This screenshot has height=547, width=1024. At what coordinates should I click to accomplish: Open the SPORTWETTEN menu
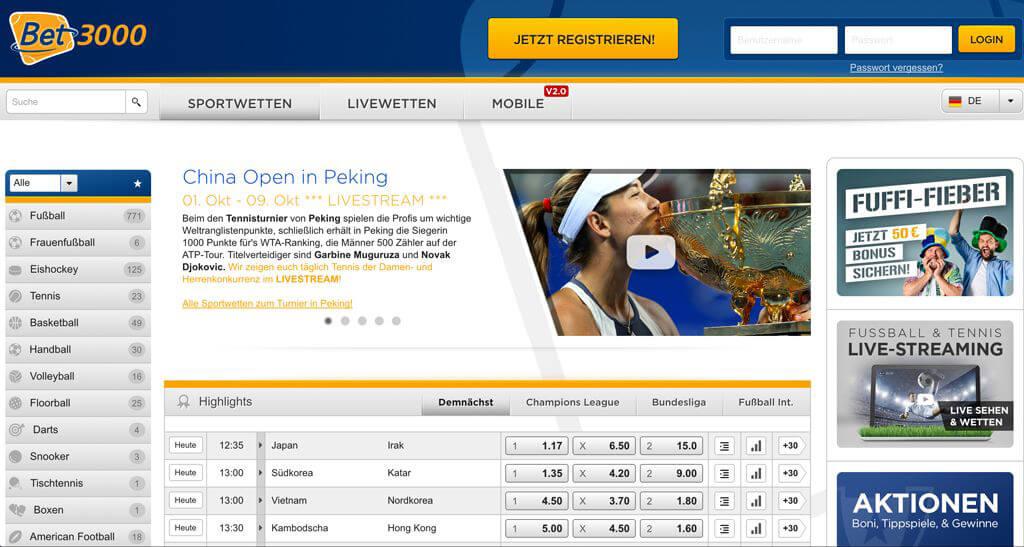point(240,103)
